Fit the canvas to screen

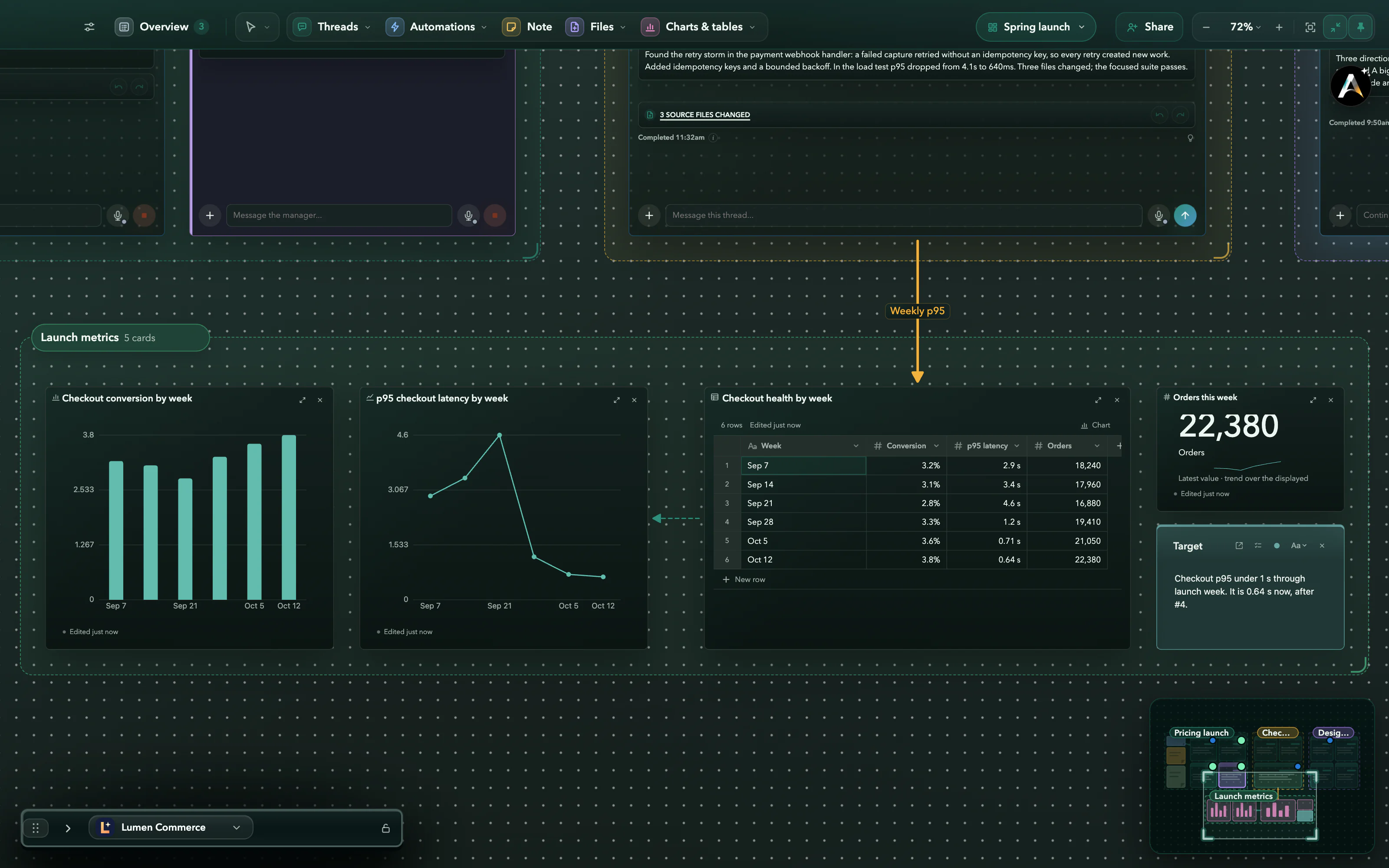(1310, 27)
